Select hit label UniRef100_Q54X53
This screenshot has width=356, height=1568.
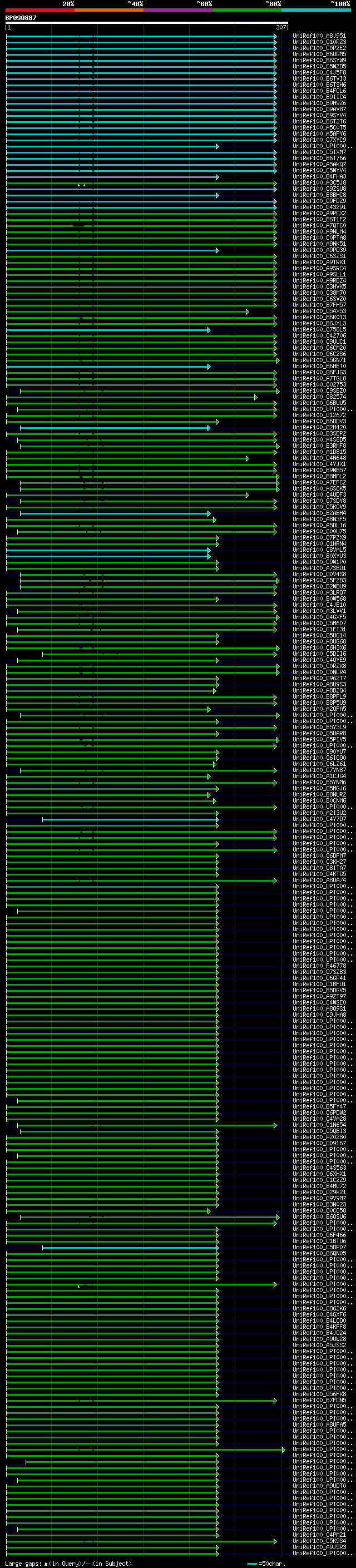pos(319,311)
